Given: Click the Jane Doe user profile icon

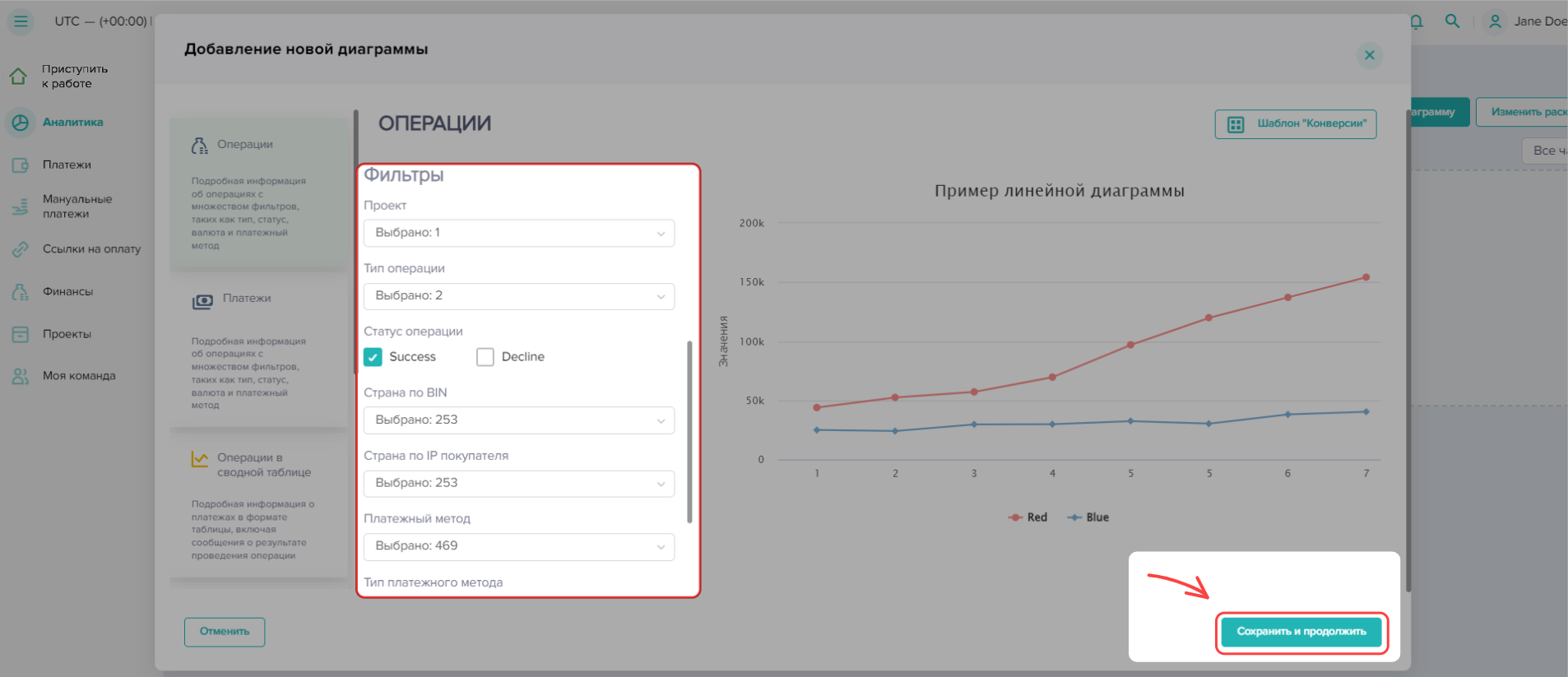Looking at the screenshot, I should click(x=1495, y=21).
